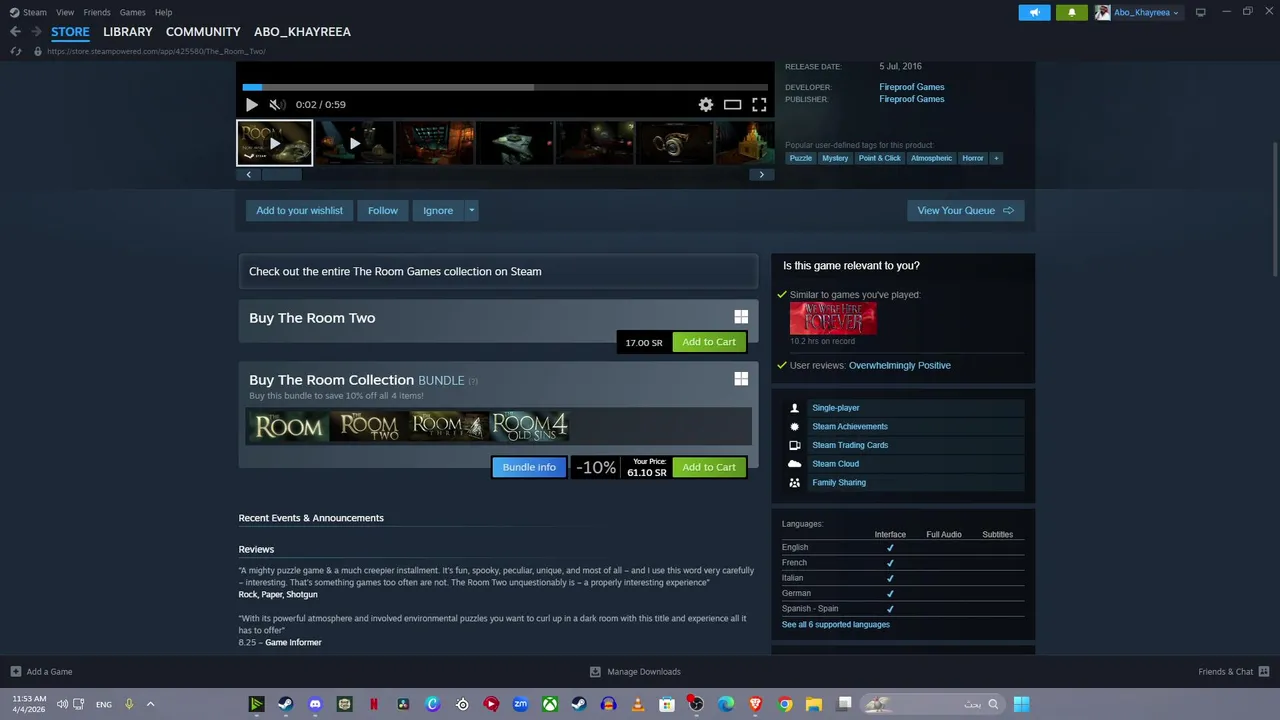Open the Help menu
Image resolution: width=1280 pixels, height=720 pixels.
[163, 12]
